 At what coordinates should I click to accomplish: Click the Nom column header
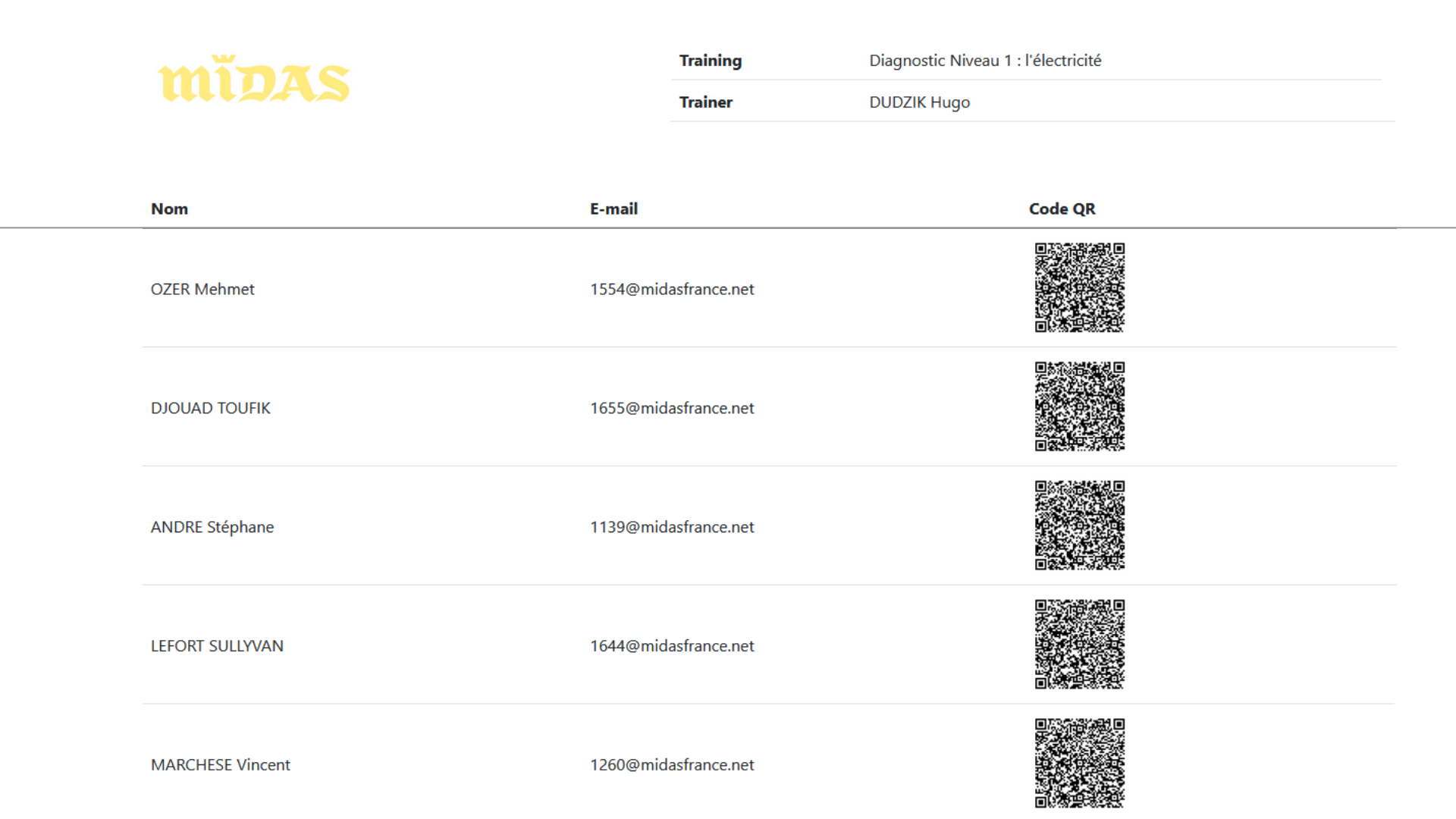click(x=169, y=209)
